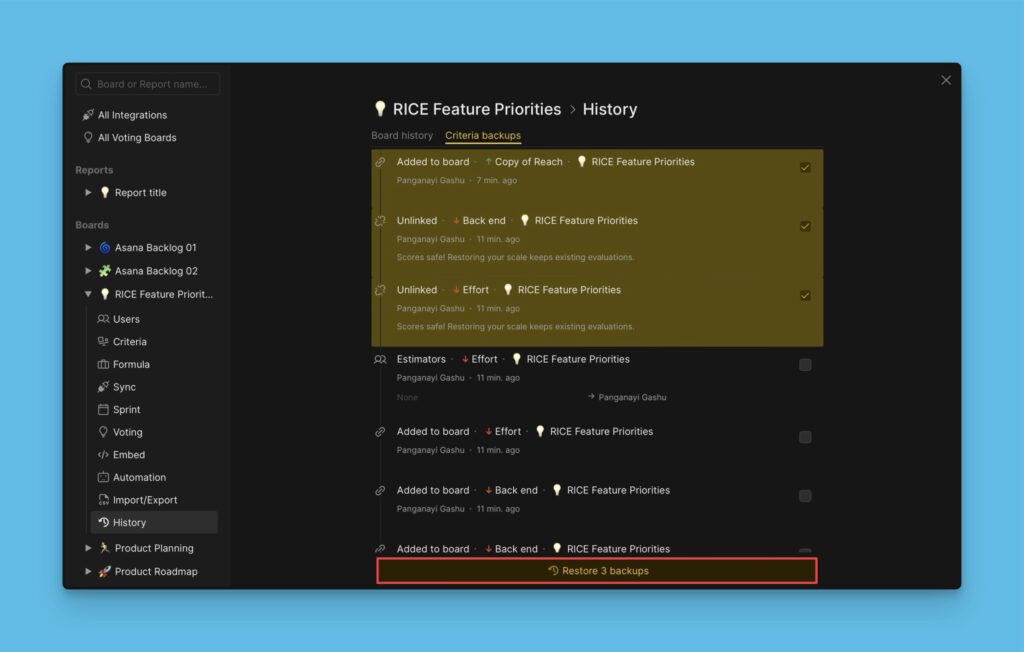Select the Criteria backups tab
This screenshot has height=652, width=1024.
pos(483,135)
